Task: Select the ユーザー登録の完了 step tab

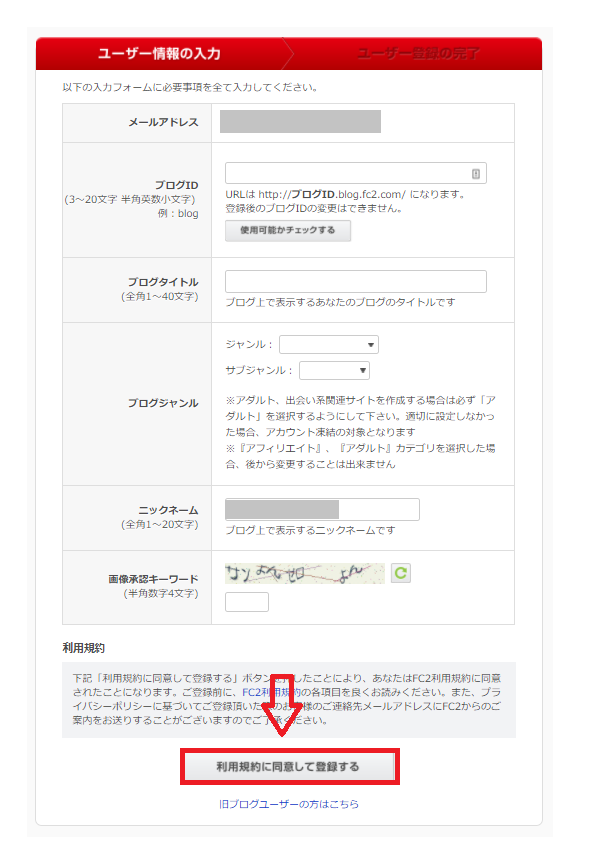Action: (x=418, y=53)
